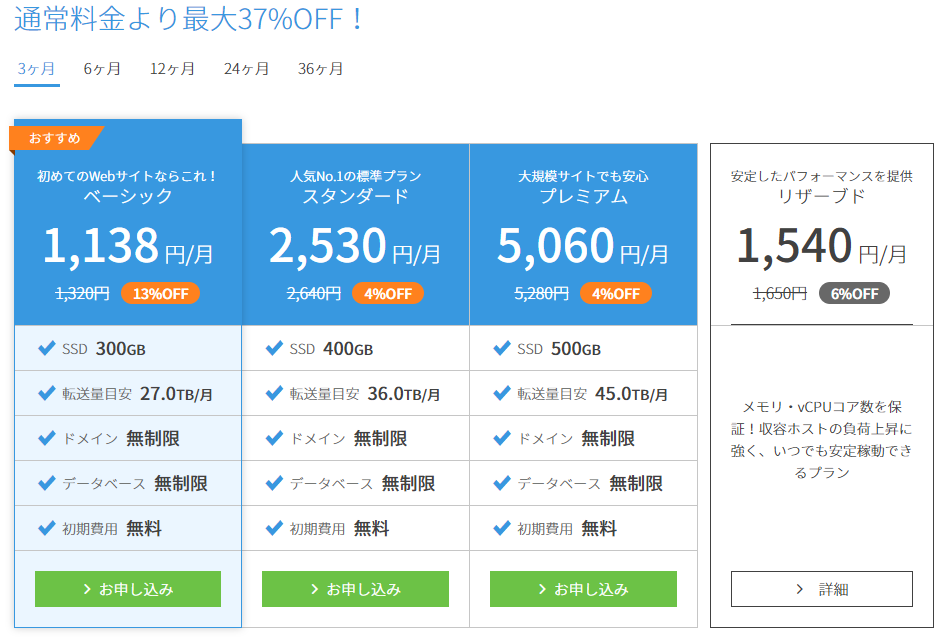Click the 13%OFF badge on ベーシック
950x642 pixels.
pos(161,293)
